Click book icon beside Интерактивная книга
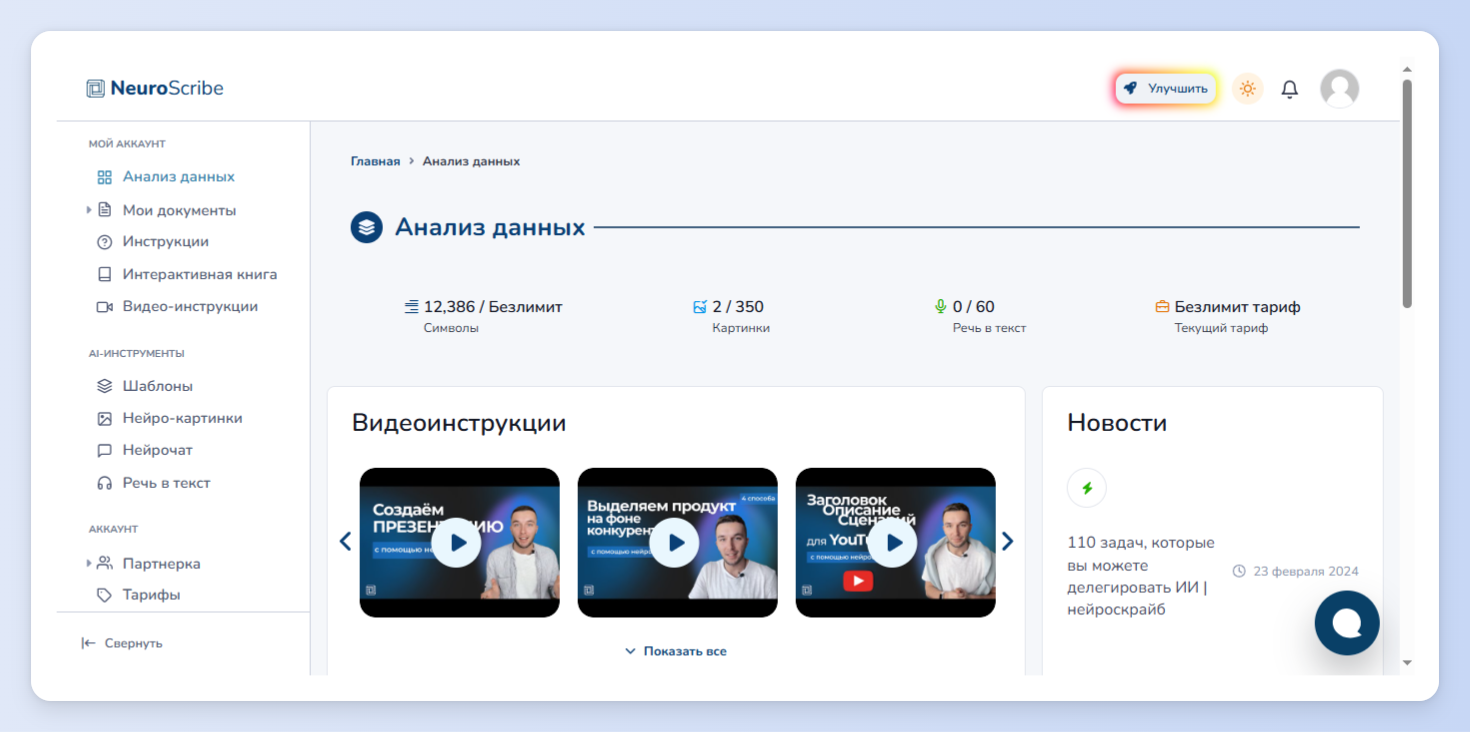This screenshot has height=732, width=1470. tap(104, 274)
